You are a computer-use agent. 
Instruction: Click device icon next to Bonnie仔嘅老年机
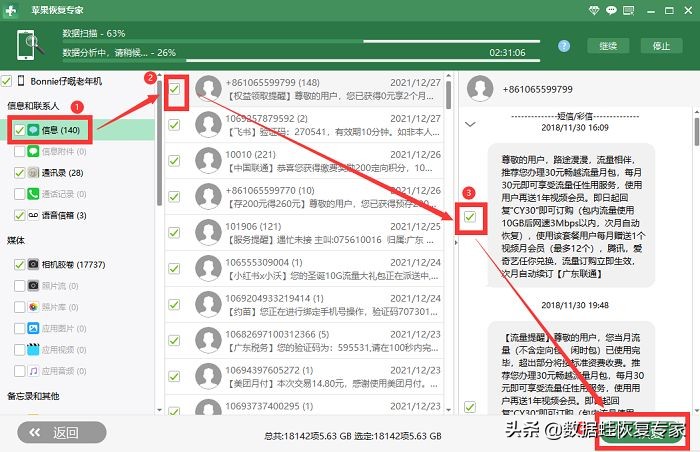pos(21,81)
